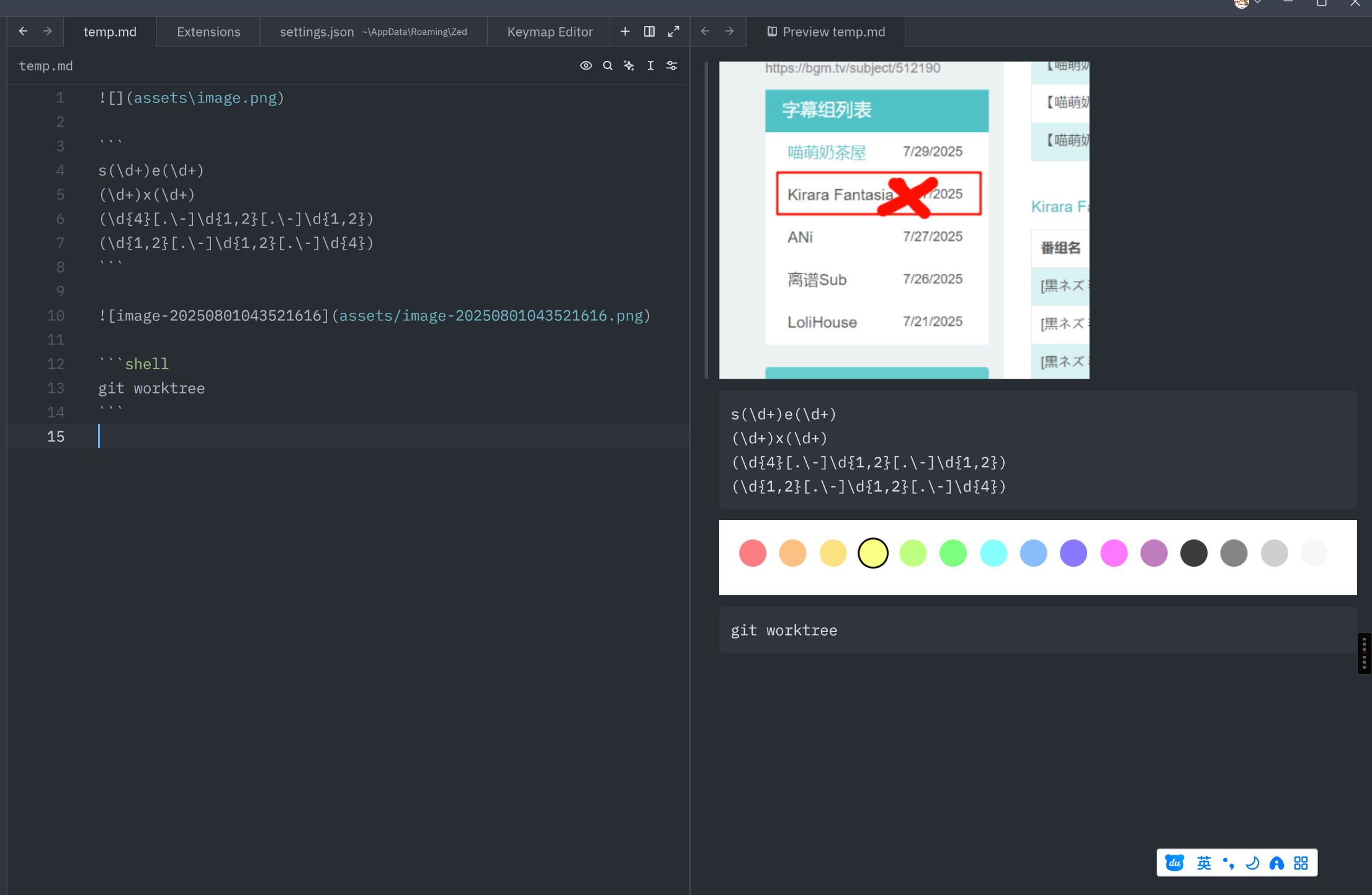1372x895 pixels.
Task: Click new tab plus icon
Action: [625, 32]
